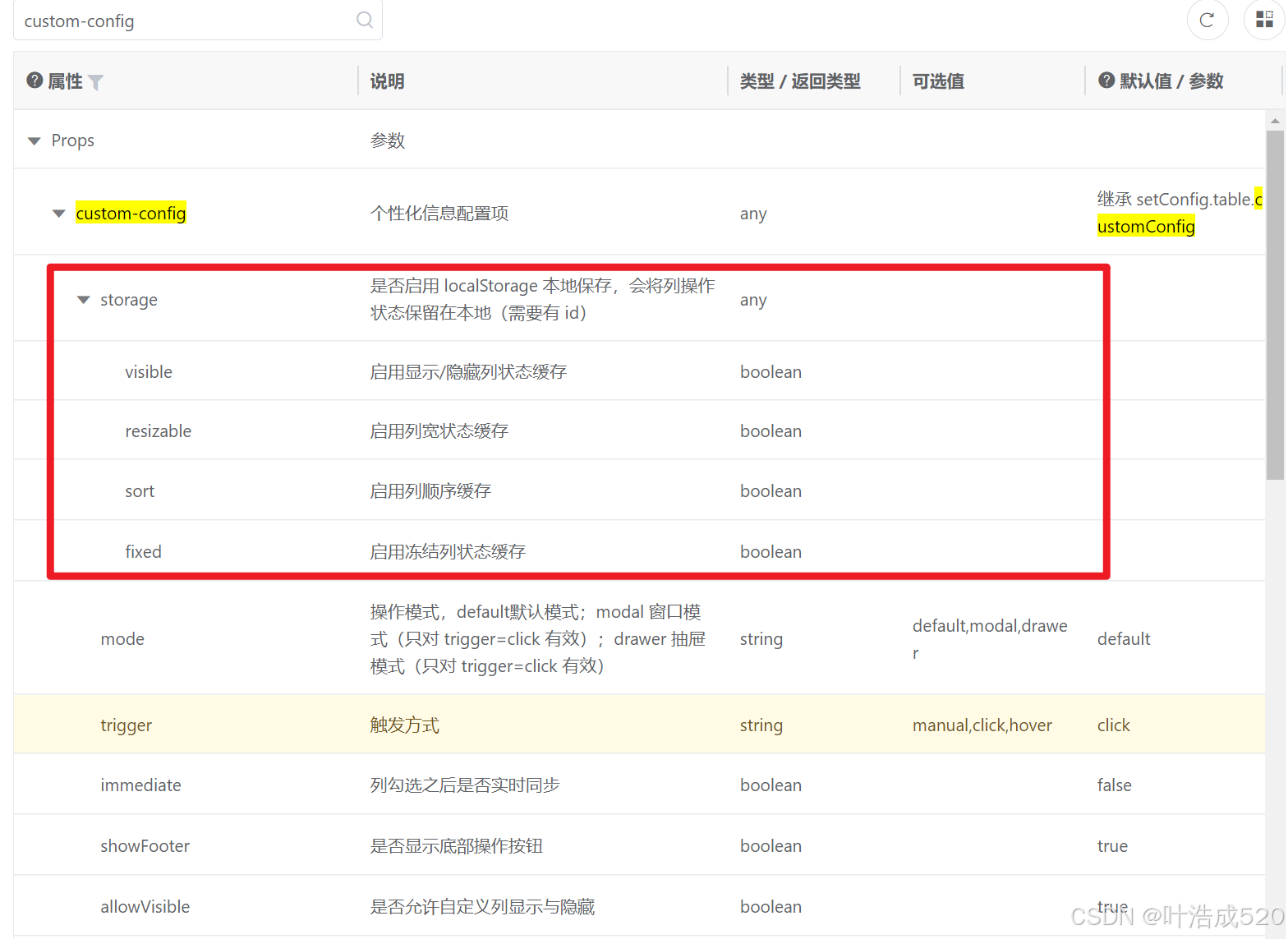Click the false default value for immediate

click(1115, 785)
